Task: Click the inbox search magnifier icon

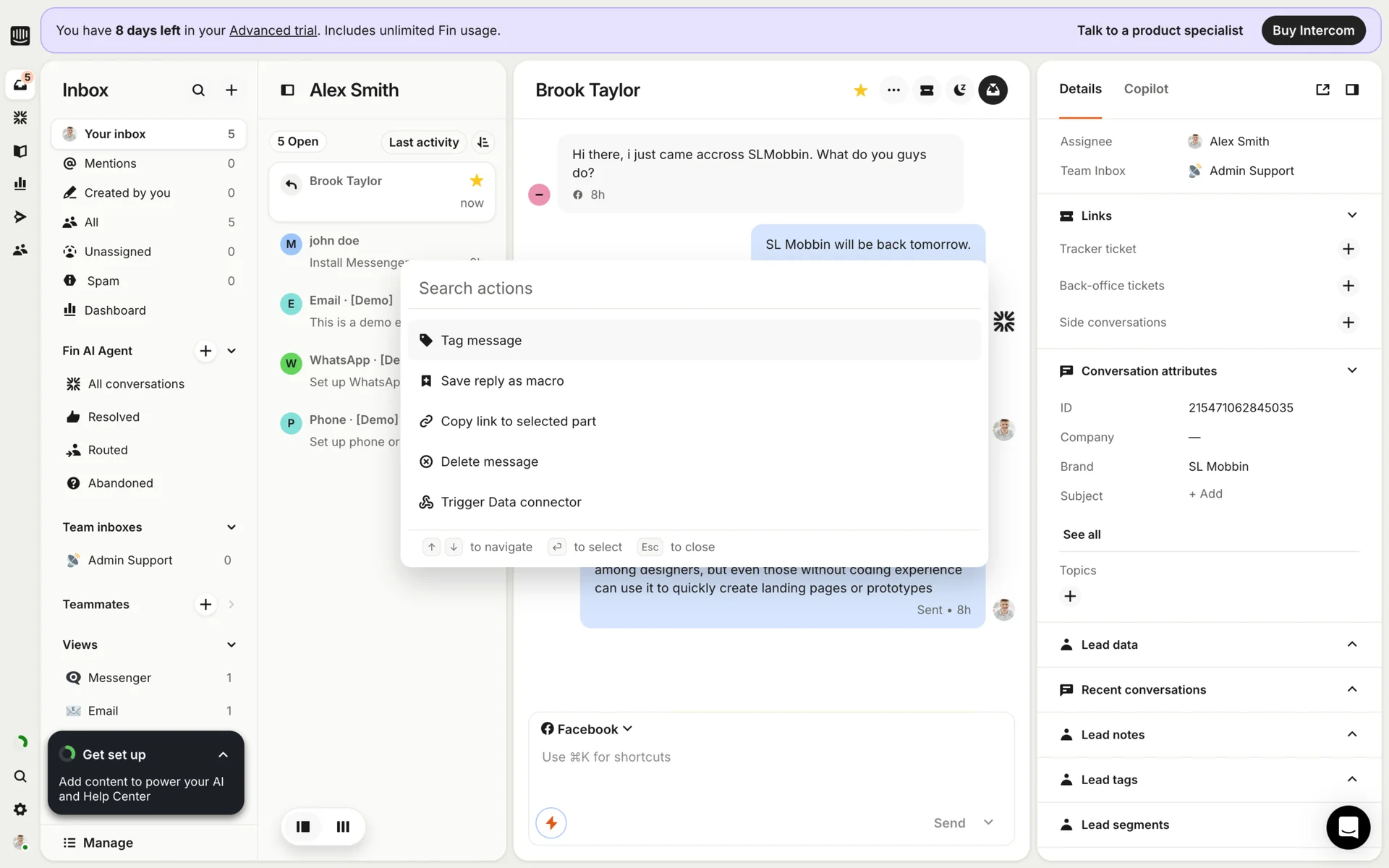Action: click(x=198, y=90)
